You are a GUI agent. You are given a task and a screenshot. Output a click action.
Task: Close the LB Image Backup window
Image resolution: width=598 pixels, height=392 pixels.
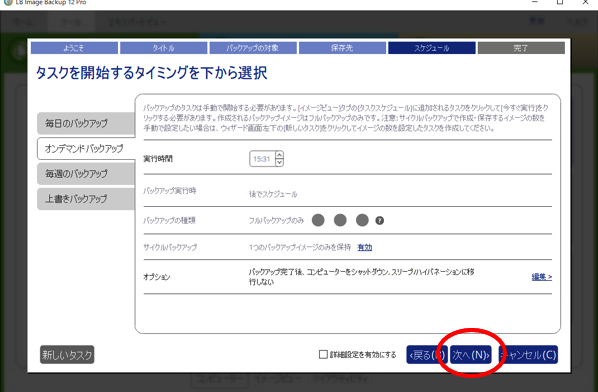[x=585, y=2]
